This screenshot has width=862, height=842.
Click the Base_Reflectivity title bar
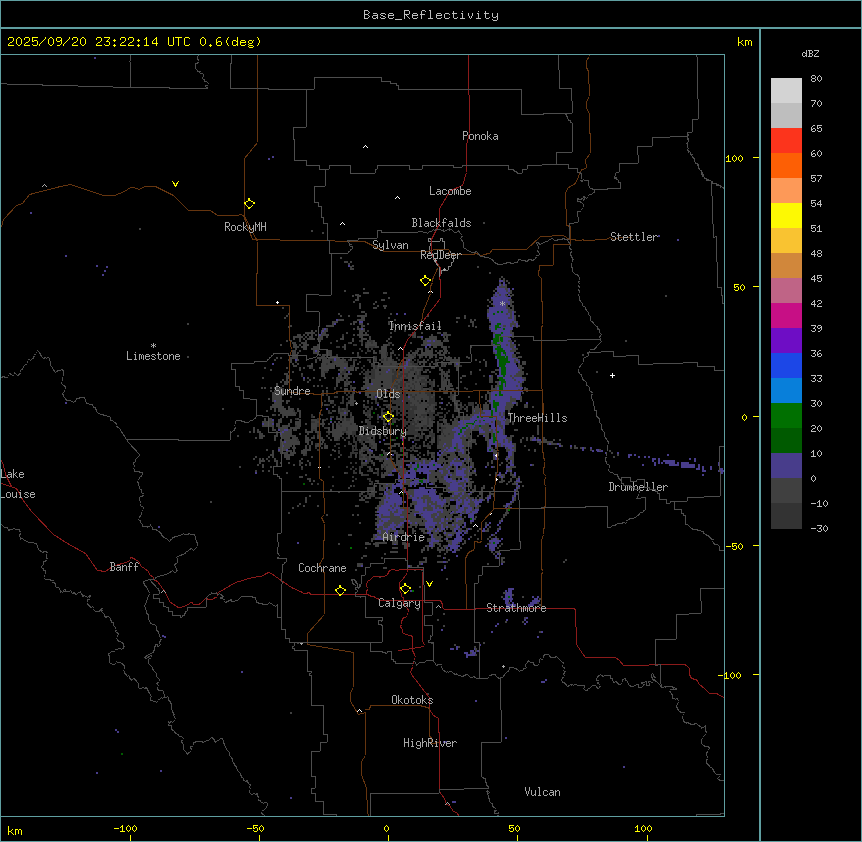(430, 15)
